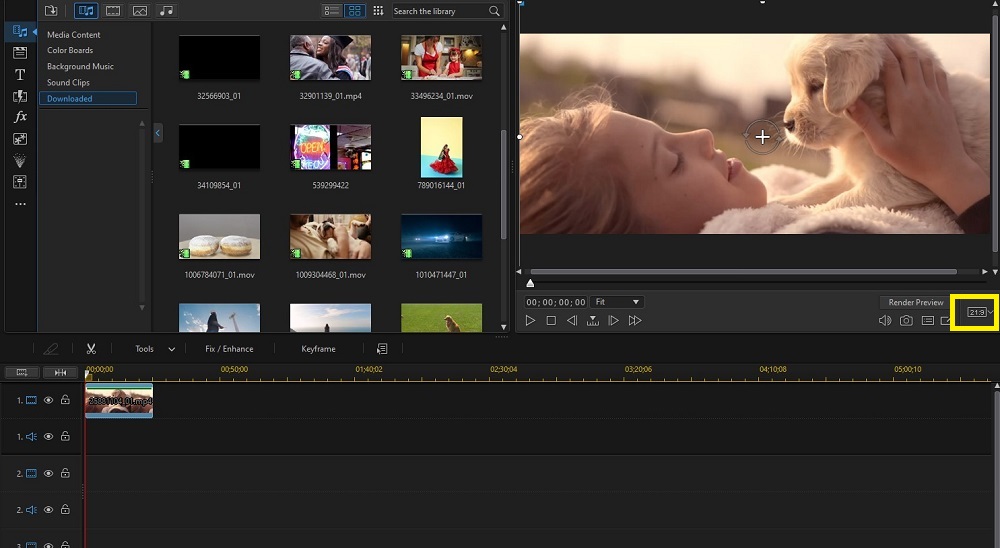Toggle lock on audio track 1

point(65,436)
